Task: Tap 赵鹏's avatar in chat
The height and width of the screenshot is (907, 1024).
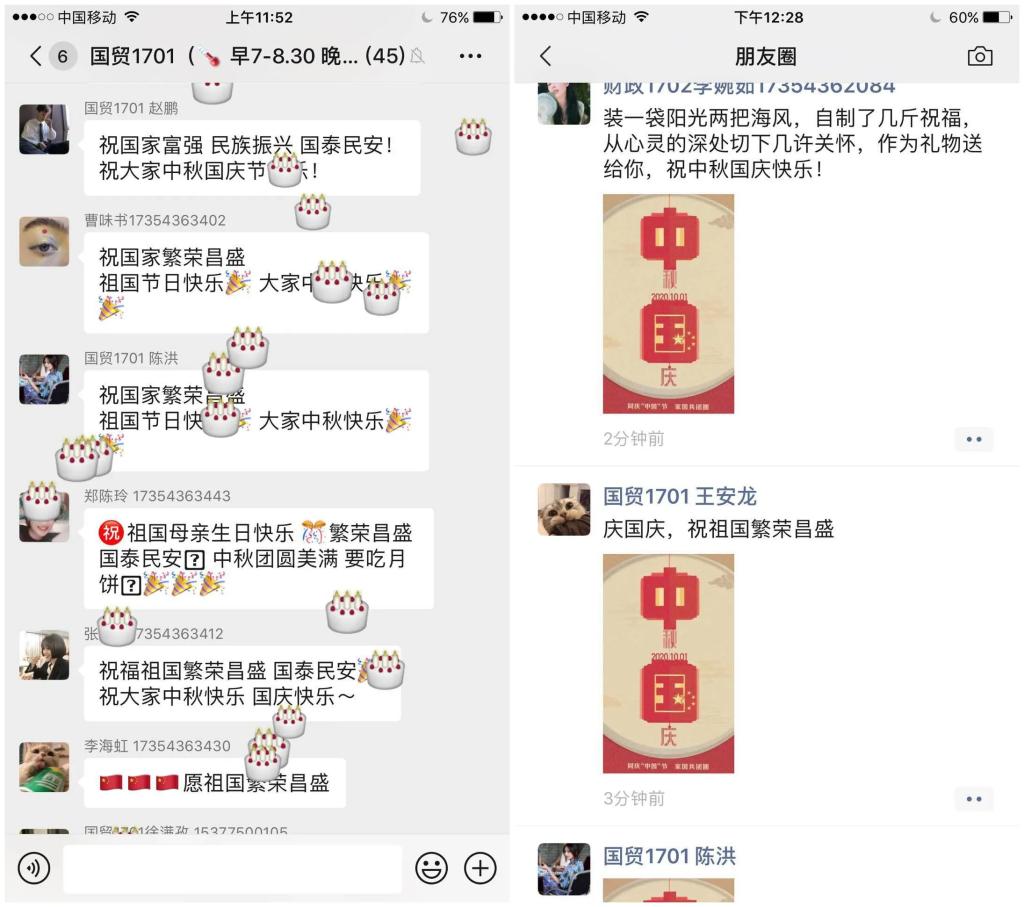Action: point(44,129)
